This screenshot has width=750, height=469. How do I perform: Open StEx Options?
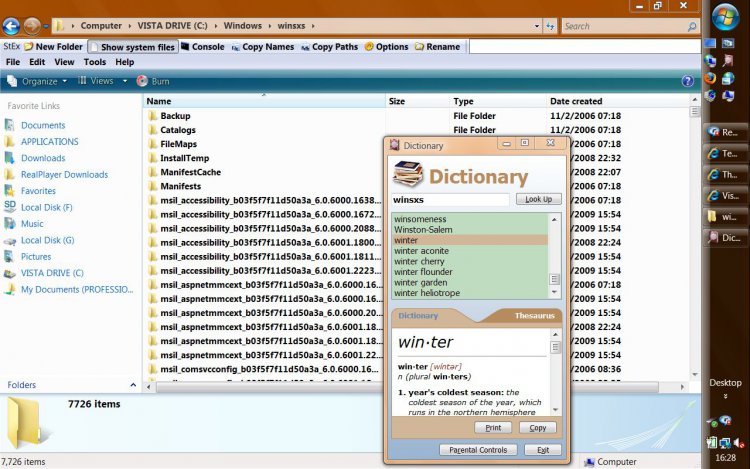tap(386, 46)
